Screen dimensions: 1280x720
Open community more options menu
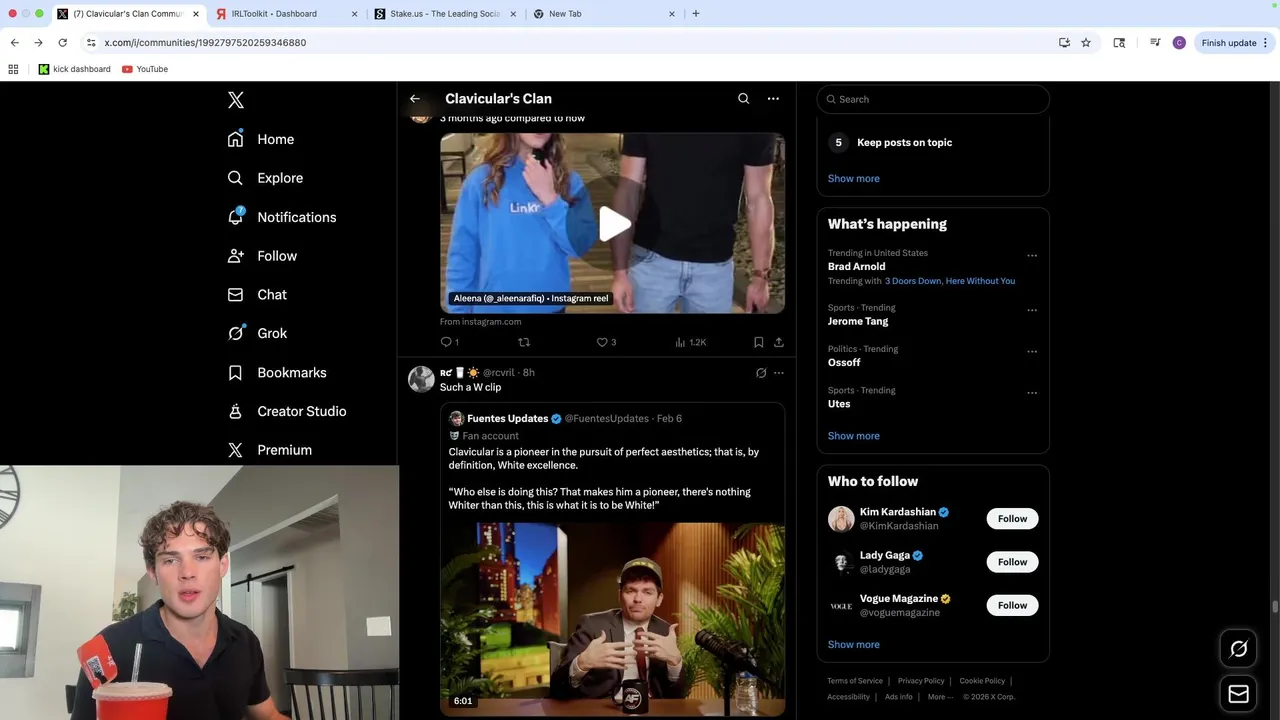point(773,98)
